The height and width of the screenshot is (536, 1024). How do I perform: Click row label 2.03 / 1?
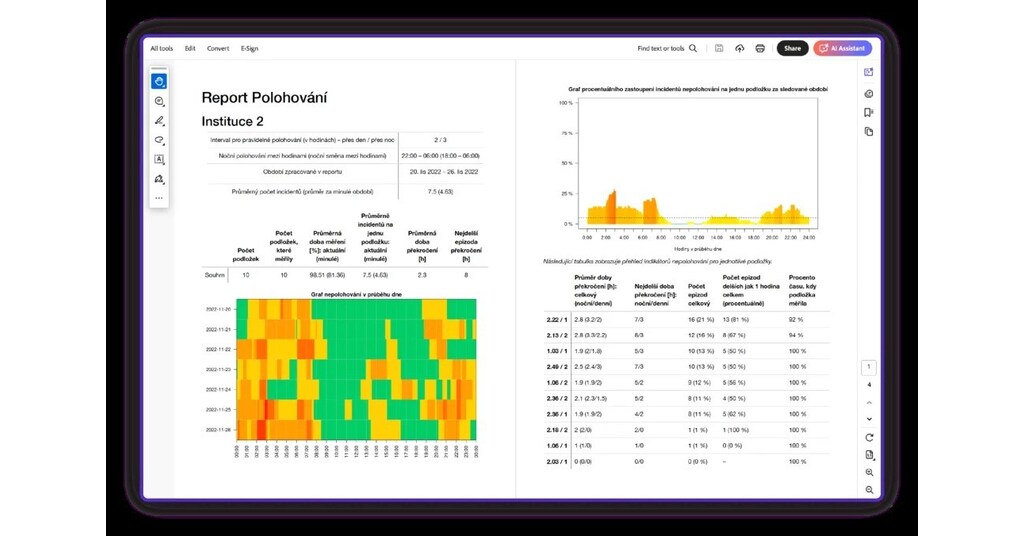pos(557,462)
